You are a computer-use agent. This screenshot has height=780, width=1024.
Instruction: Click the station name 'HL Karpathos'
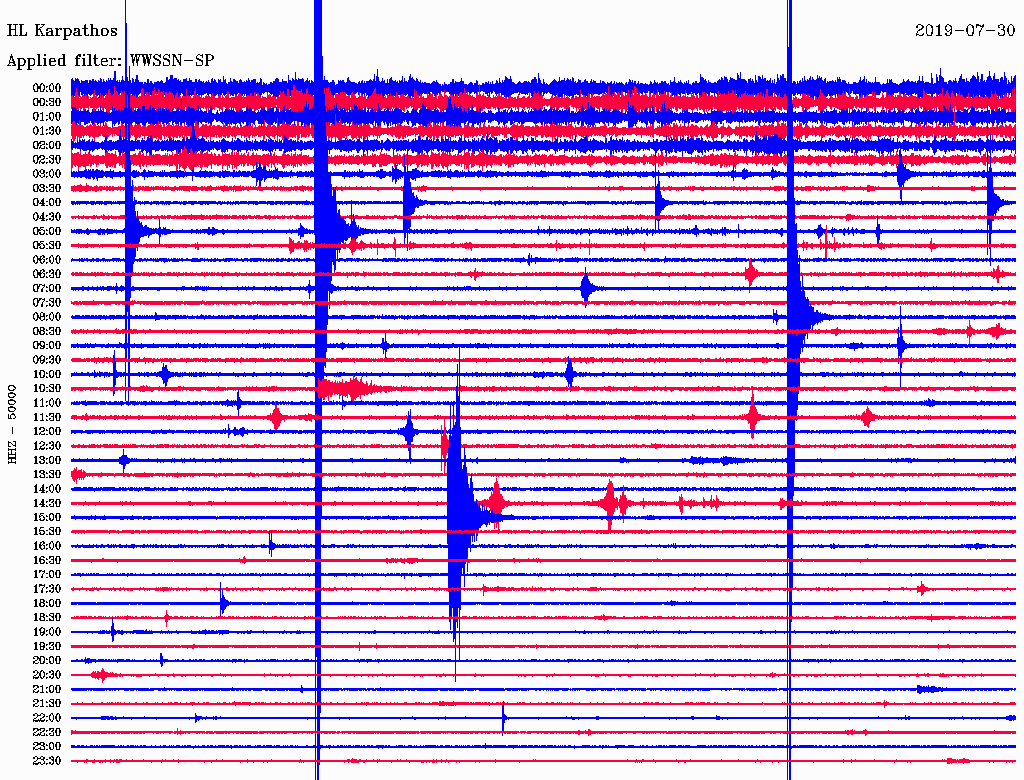pyautogui.click(x=62, y=31)
